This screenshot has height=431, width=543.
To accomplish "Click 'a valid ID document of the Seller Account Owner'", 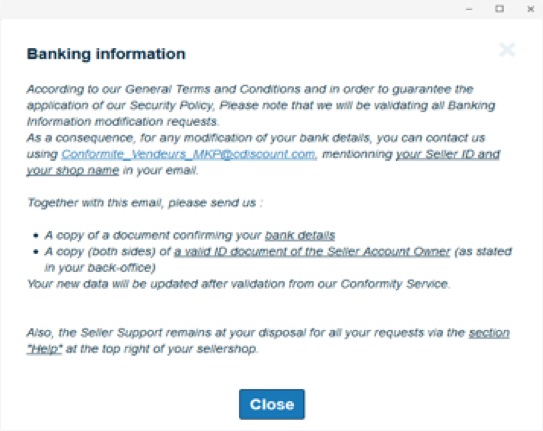I will [312, 251].
